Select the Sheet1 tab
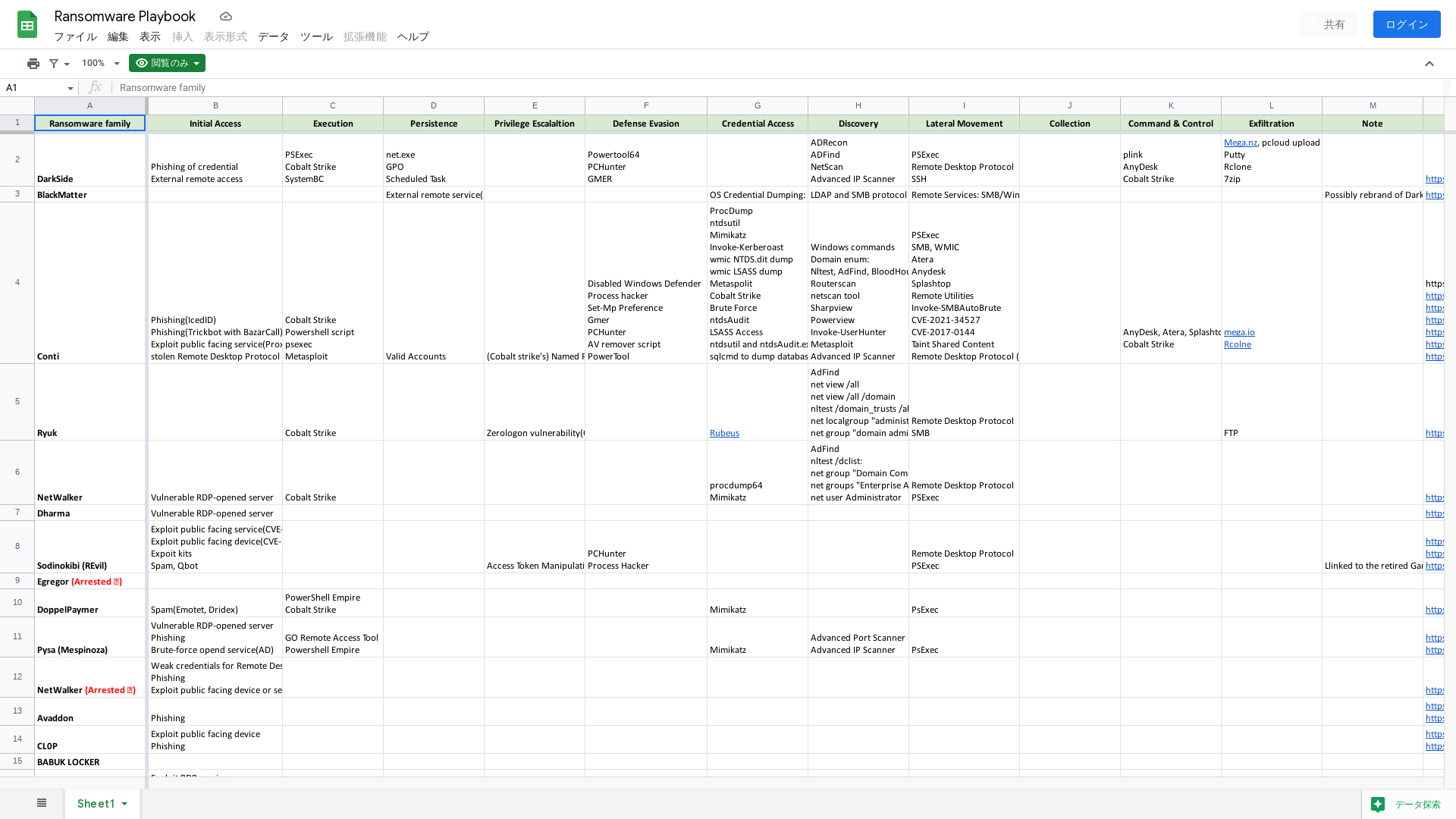 [x=102, y=804]
